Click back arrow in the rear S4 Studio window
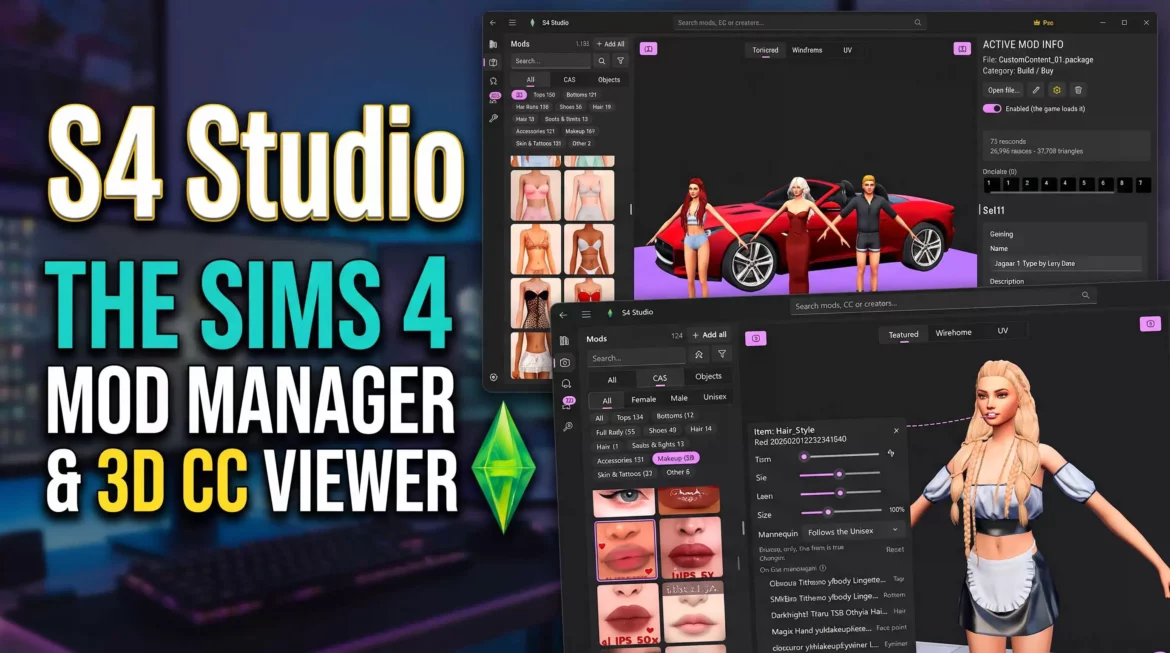1170x653 pixels. pyautogui.click(x=492, y=23)
